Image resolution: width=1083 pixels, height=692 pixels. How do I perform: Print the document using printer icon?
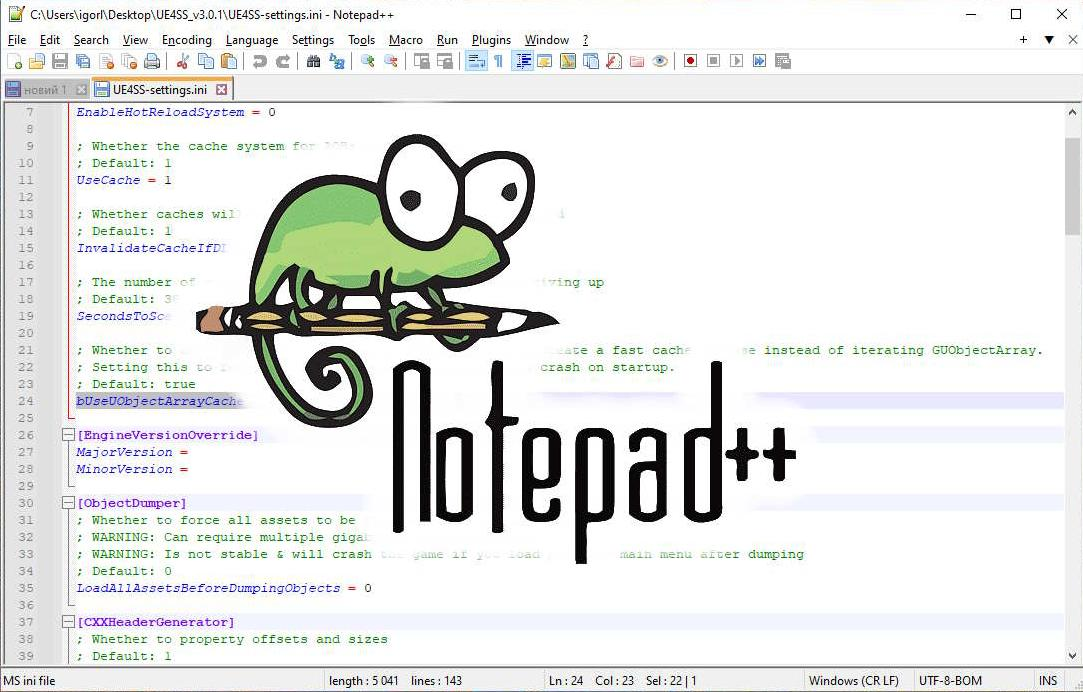(x=152, y=61)
